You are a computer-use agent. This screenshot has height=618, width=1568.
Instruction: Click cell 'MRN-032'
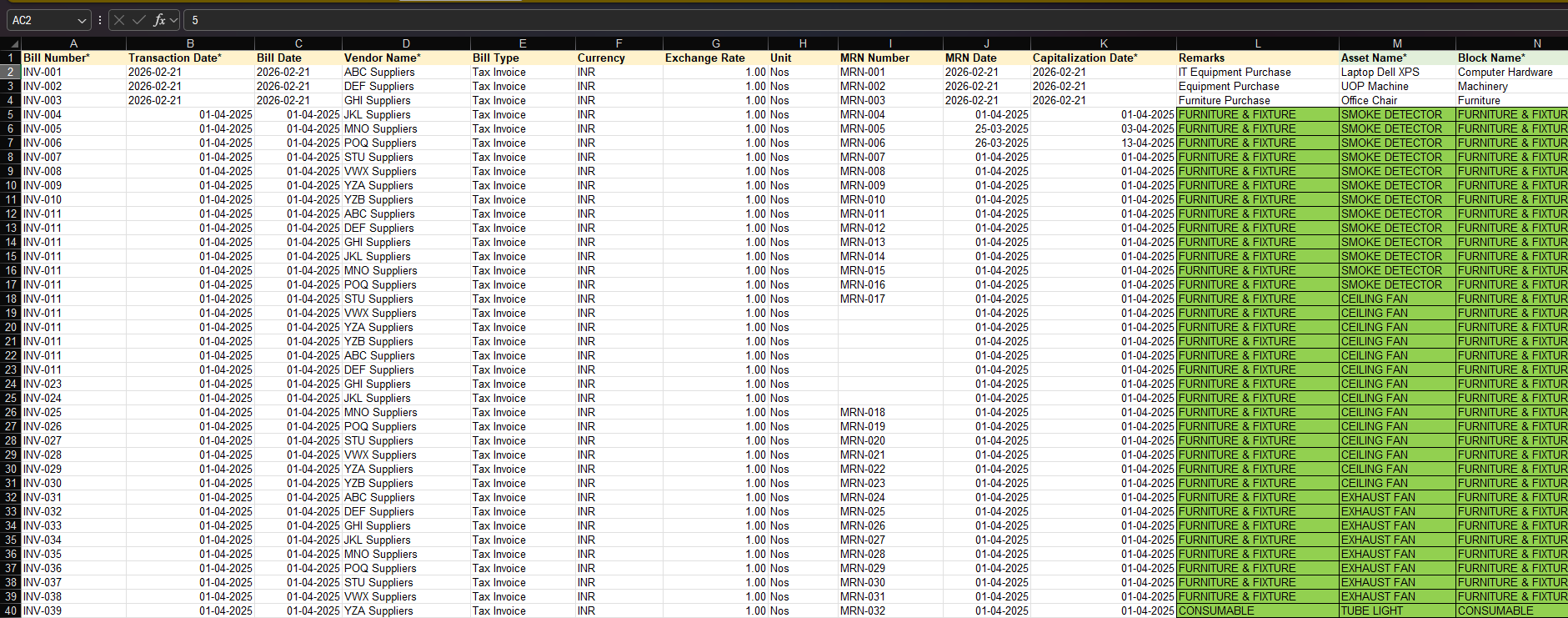click(890, 610)
